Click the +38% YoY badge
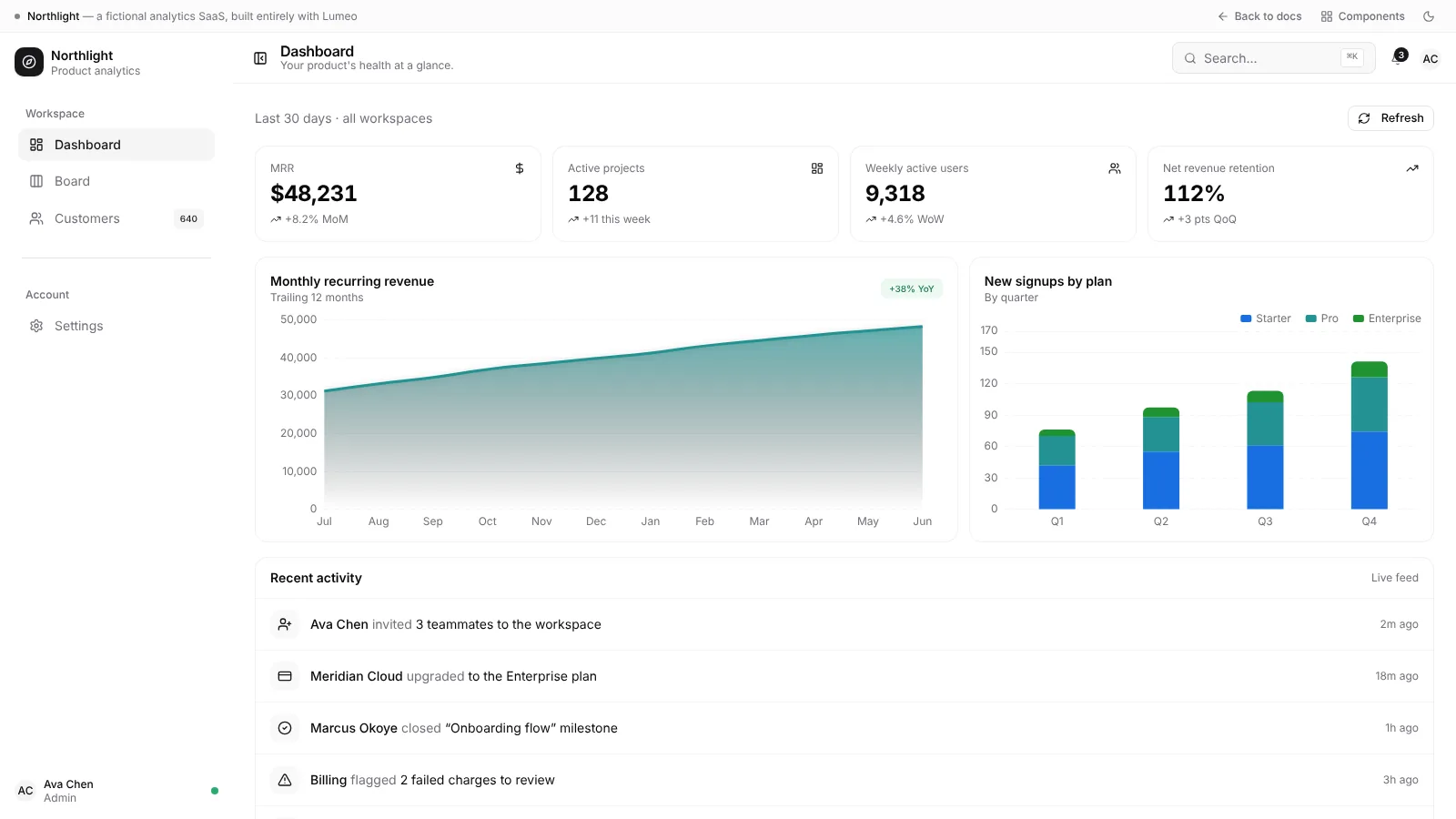Screen dimensions: 1456x819 912,288
